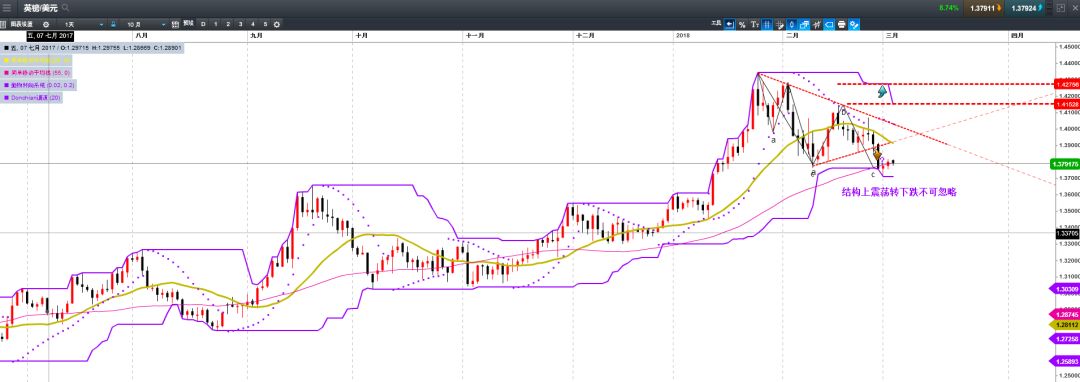Screen dimensions: 1080x382
Task: Click the 工具 tools label
Action: 716,23
